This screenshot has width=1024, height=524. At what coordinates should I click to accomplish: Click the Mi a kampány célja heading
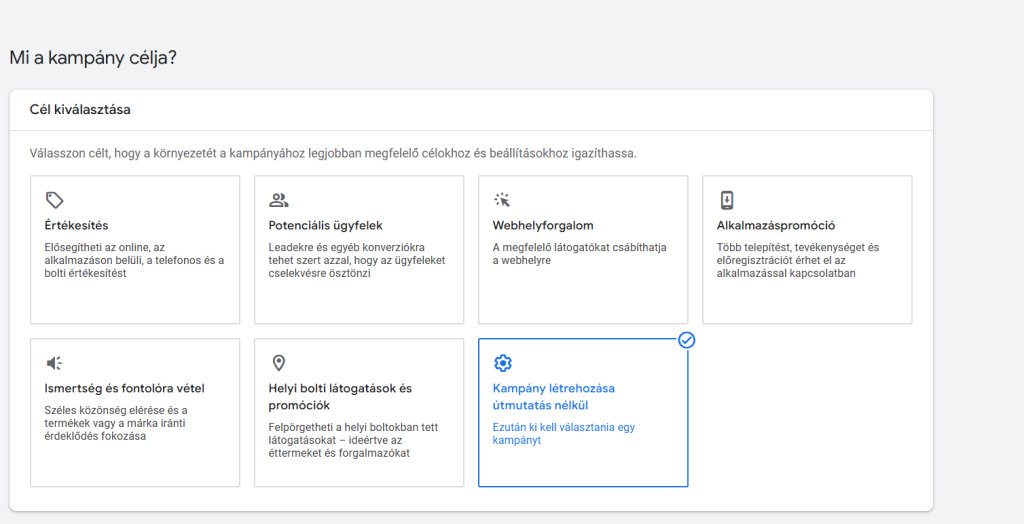93,58
